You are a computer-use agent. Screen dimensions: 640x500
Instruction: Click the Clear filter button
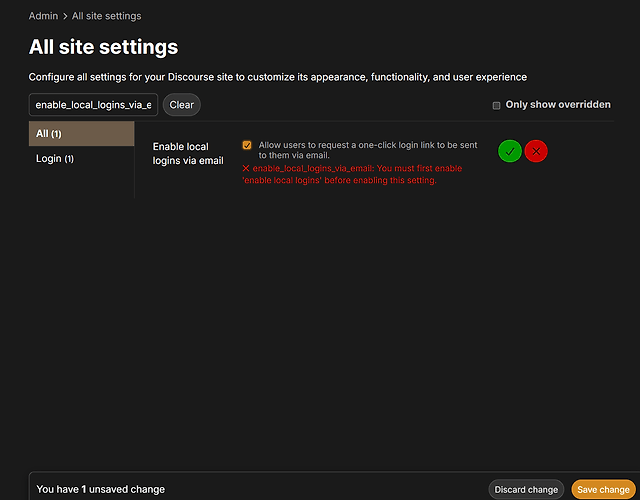[x=182, y=105]
